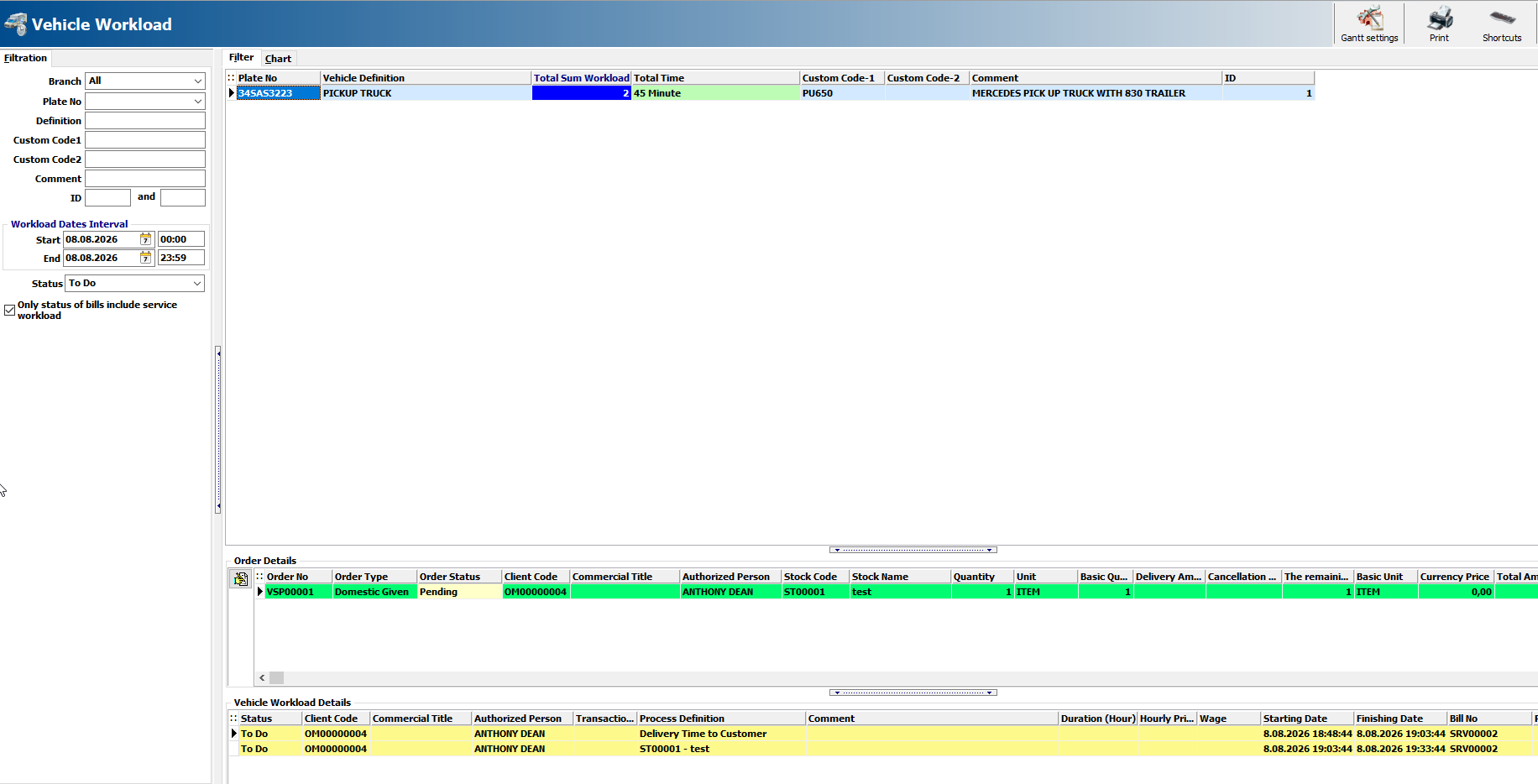Screen dimensions: 1538x784
Task: Click the Order Details grid settings icon
Action: (241, 578)
